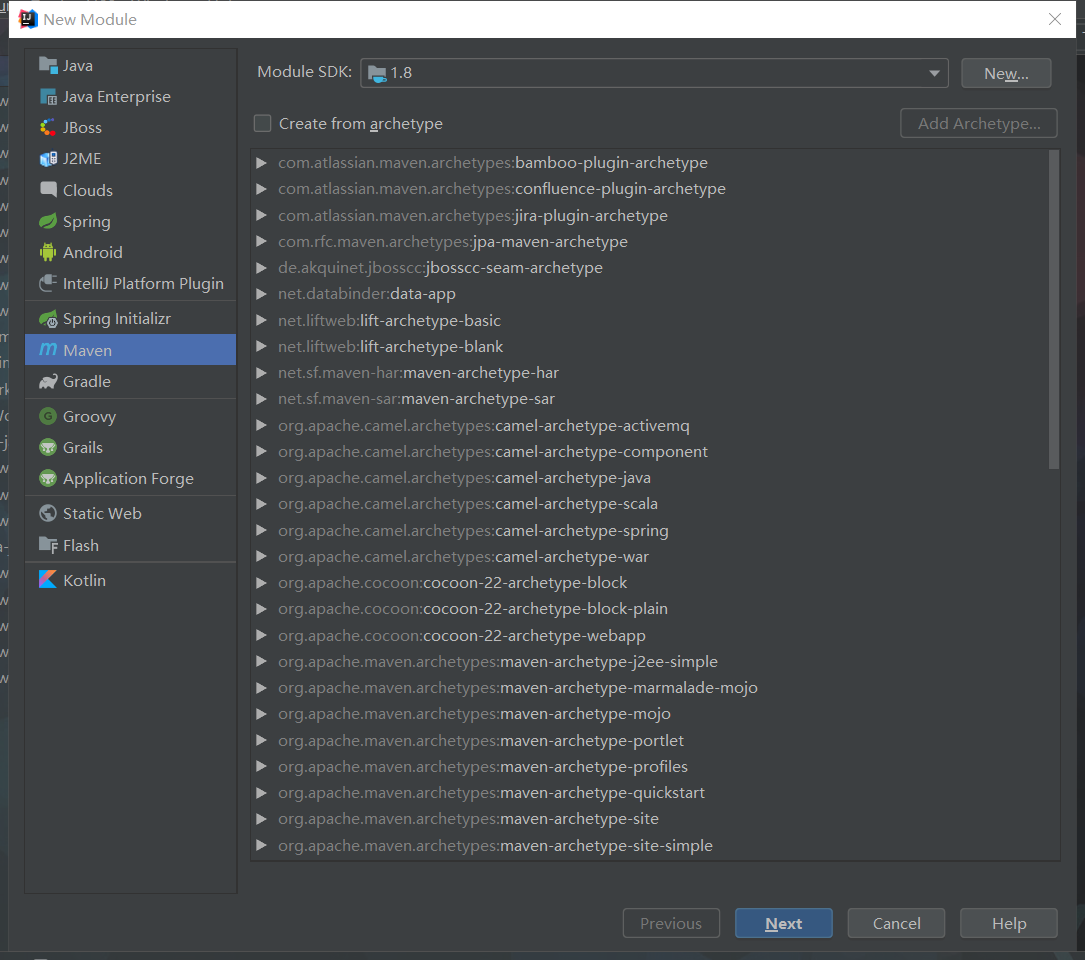
Task: Click the Application Forge icon
Action: 48,479
